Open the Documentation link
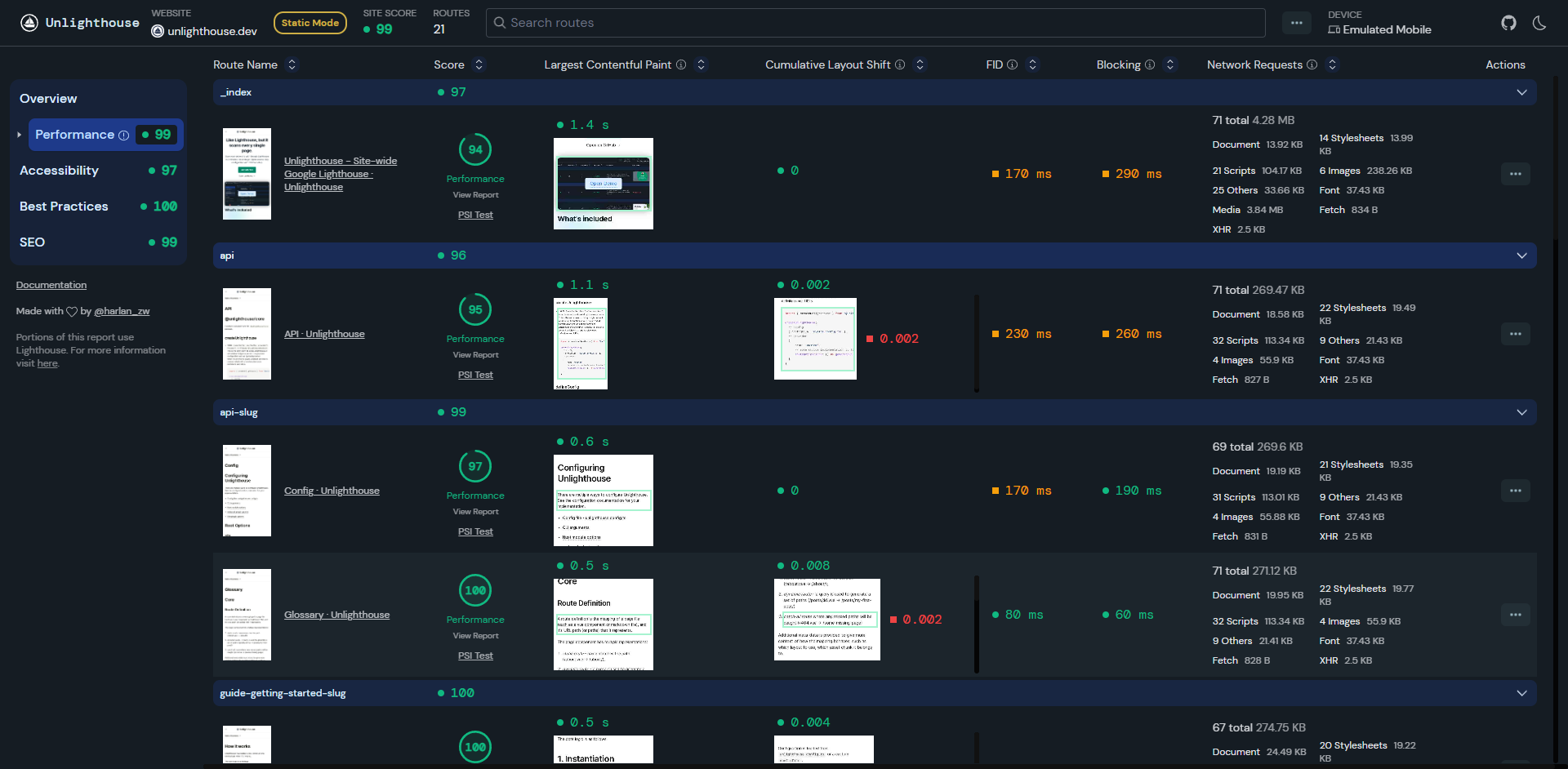The height and width of the screenshot is (769, 1568). click(51, 285)
